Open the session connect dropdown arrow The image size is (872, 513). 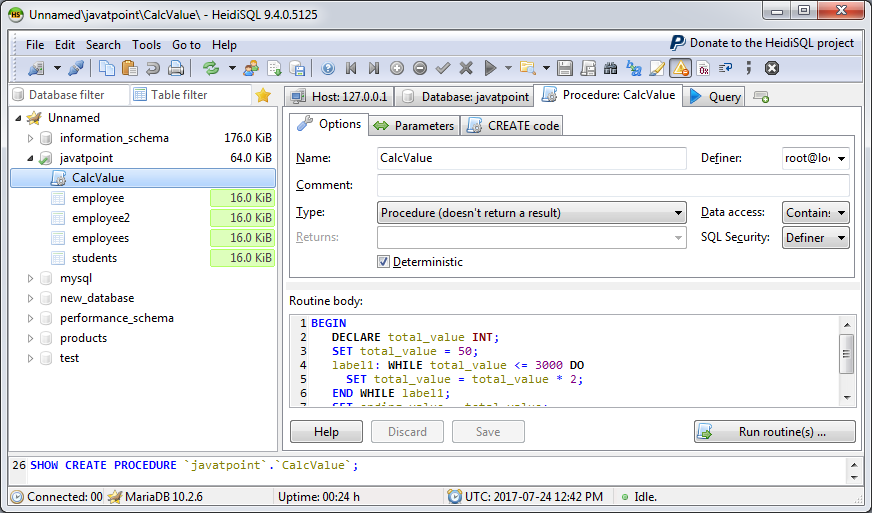57,68
